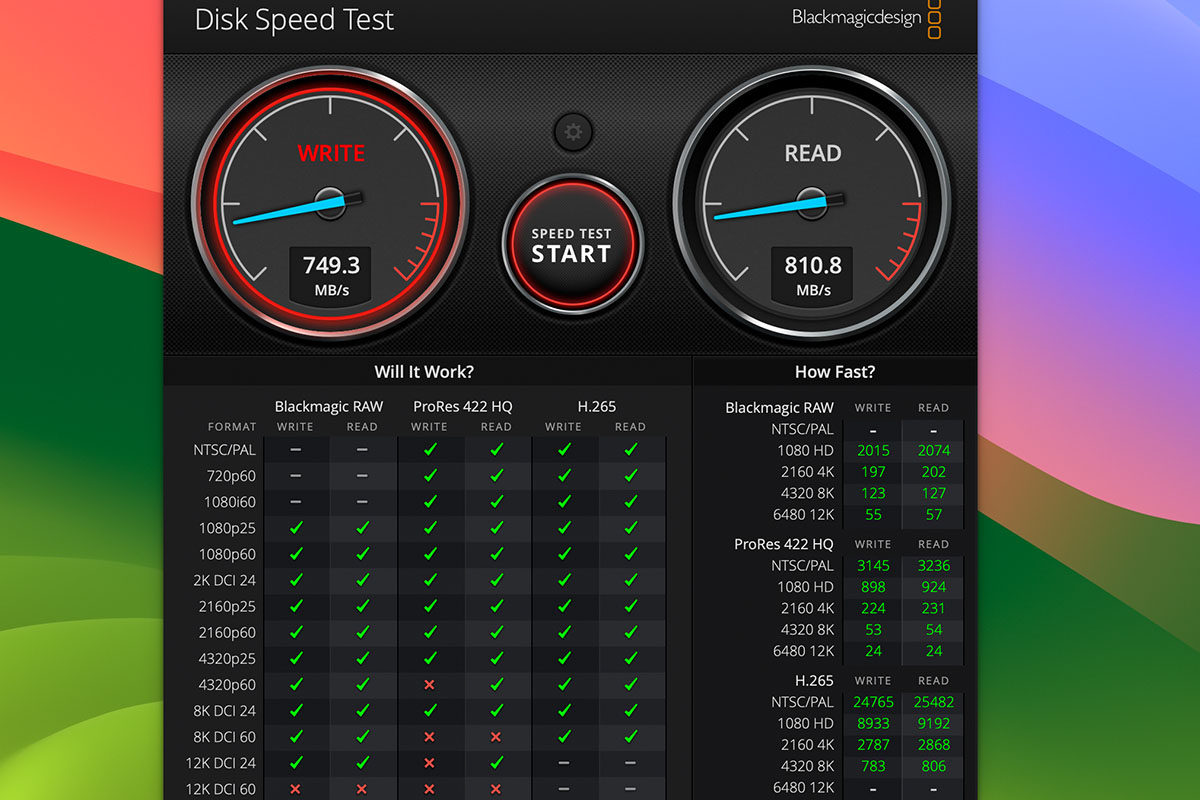Click the Blackmagic RAW column header in Will It Work

click(328, 407)
